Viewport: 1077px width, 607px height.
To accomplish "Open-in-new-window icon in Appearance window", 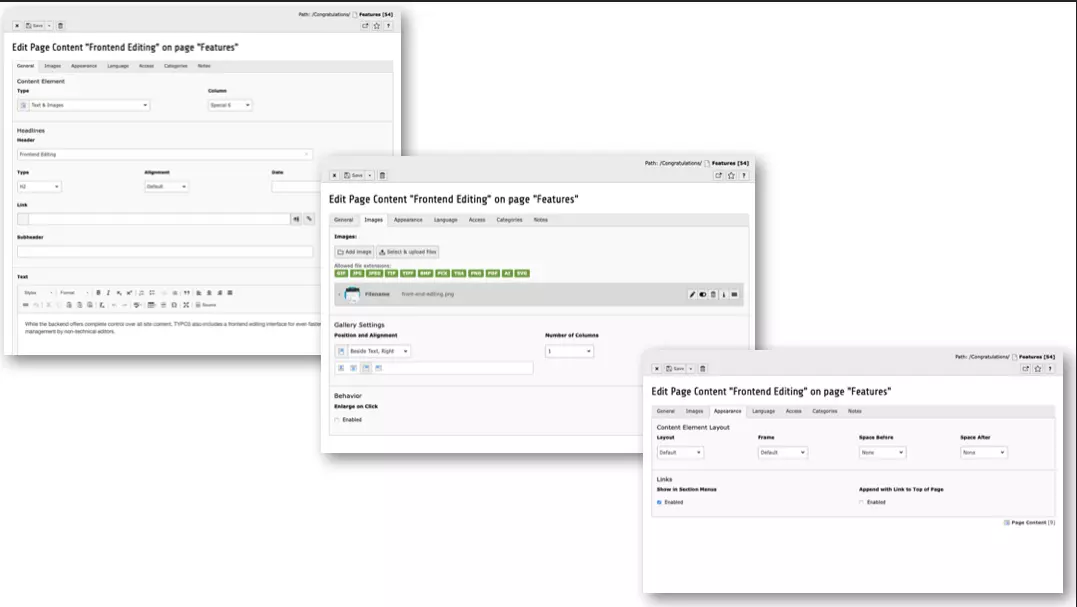I will (1025, 369).
